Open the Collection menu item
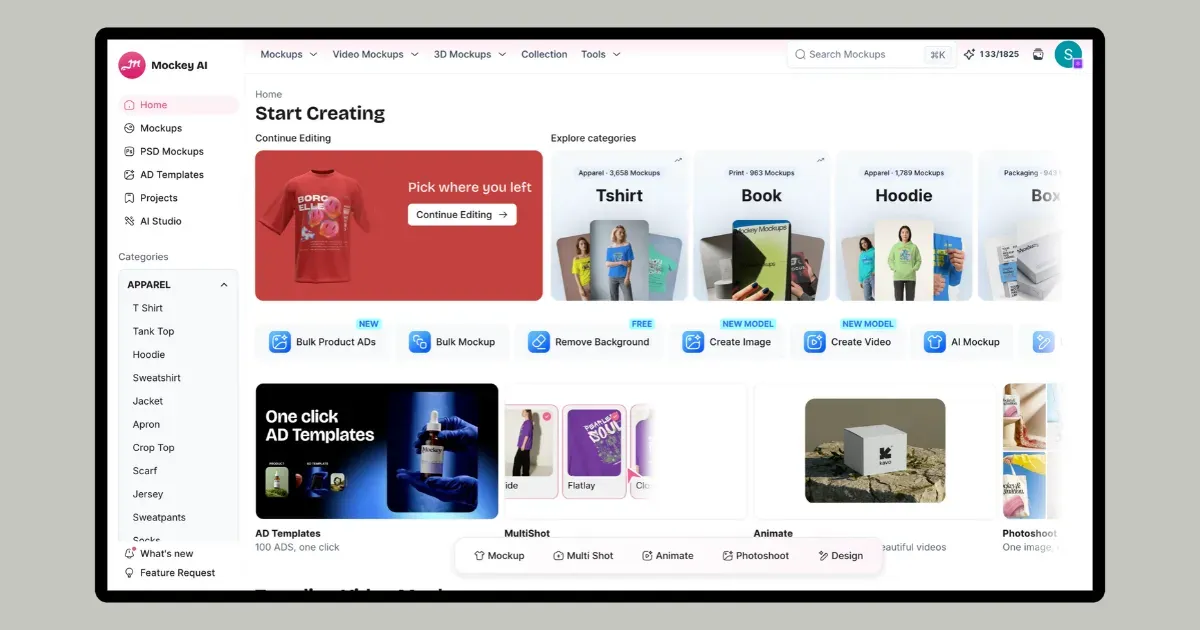This screenshot has height=630, width=1200. coord(544,54)
